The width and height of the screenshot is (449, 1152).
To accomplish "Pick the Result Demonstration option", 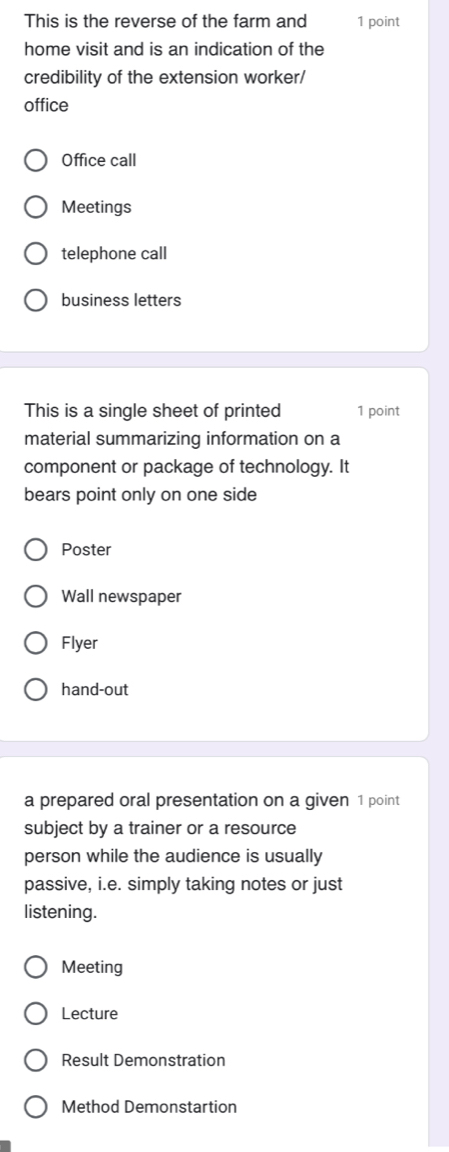I will click(35, 1061).
